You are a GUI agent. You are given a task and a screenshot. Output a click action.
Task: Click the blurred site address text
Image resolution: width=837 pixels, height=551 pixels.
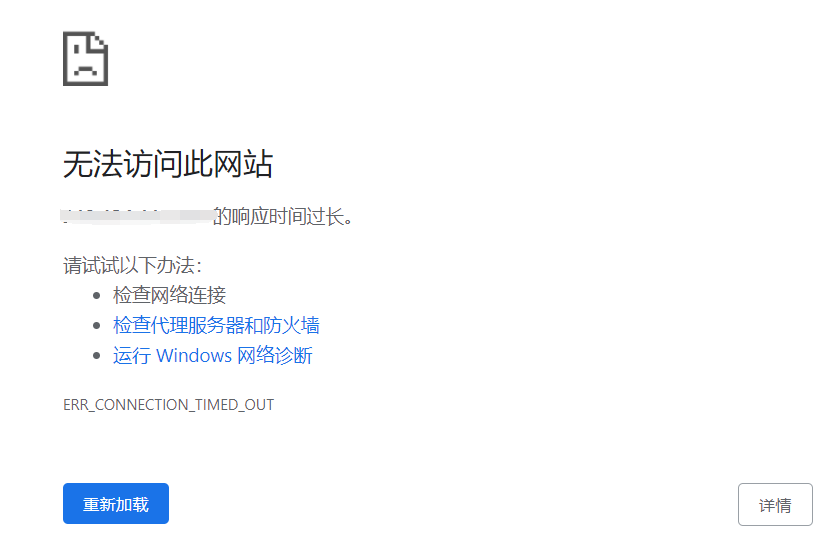coord(138,216)
